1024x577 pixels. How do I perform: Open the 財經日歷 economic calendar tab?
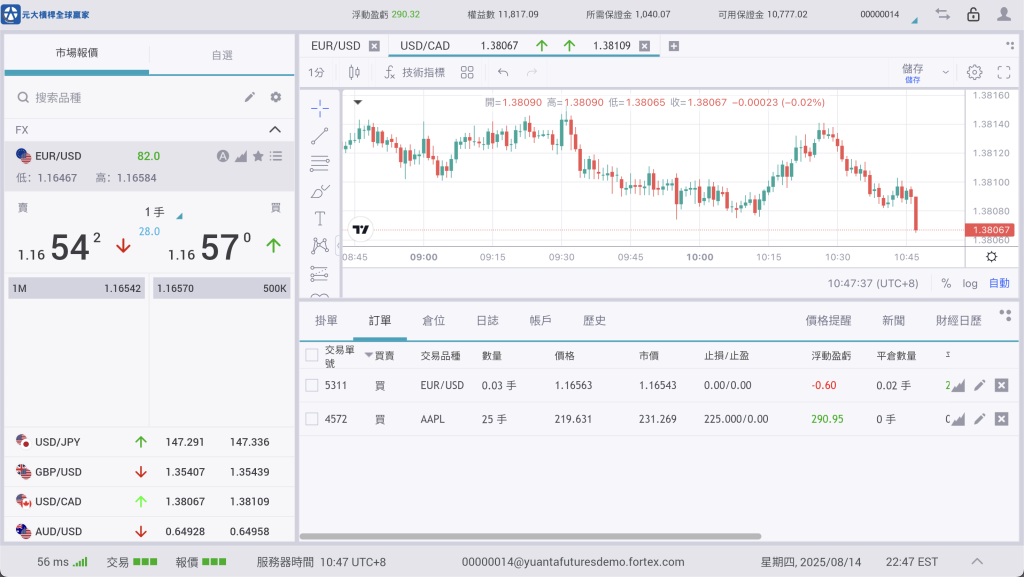(959, 320)
